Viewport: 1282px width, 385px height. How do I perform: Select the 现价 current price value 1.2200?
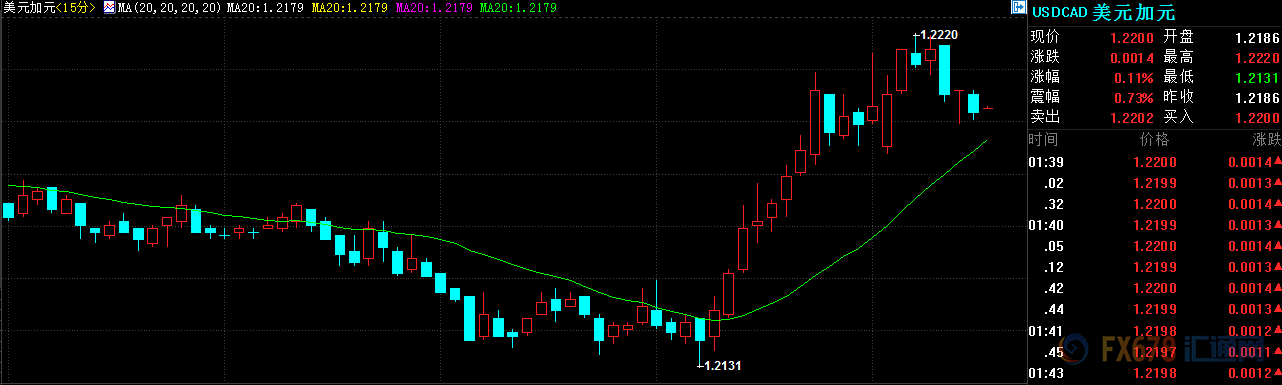1133,38
